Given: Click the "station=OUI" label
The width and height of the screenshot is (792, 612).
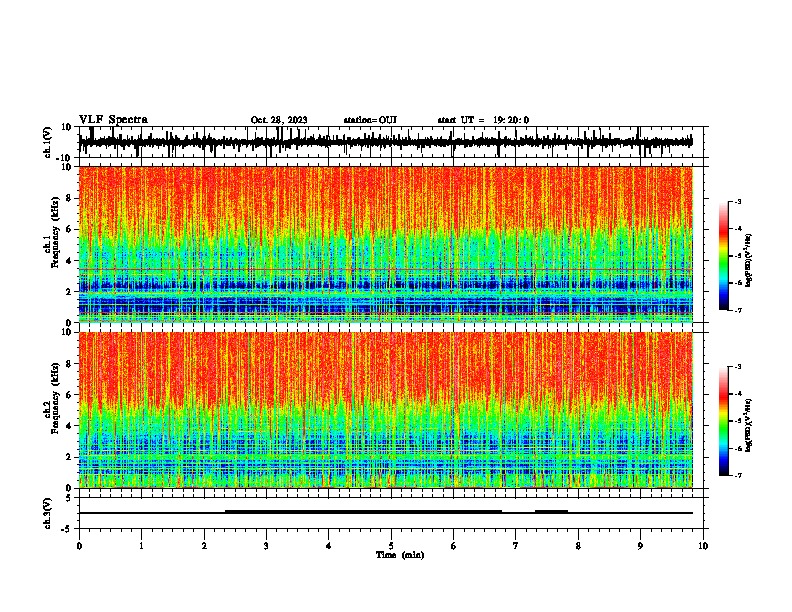Looking at the screenshot, I should pyautogui.click(x=370, y=120).
